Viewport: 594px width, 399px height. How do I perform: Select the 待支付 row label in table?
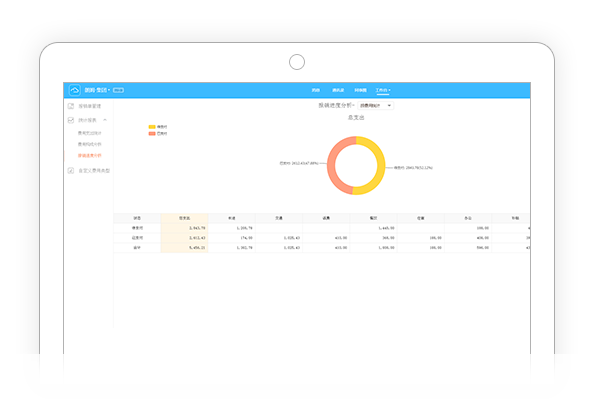tap(137, 228)
